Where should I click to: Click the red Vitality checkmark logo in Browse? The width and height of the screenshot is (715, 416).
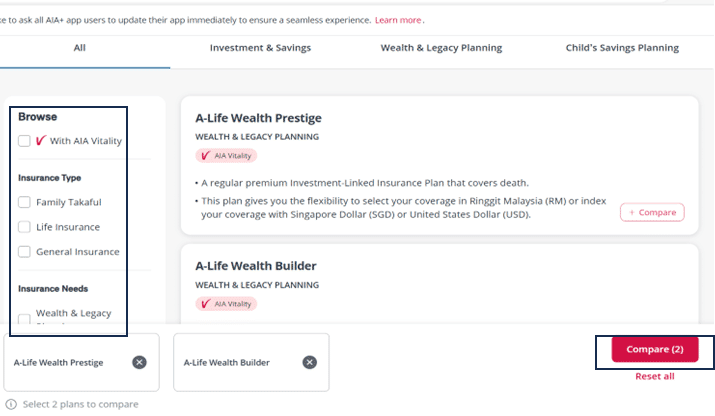41,140
